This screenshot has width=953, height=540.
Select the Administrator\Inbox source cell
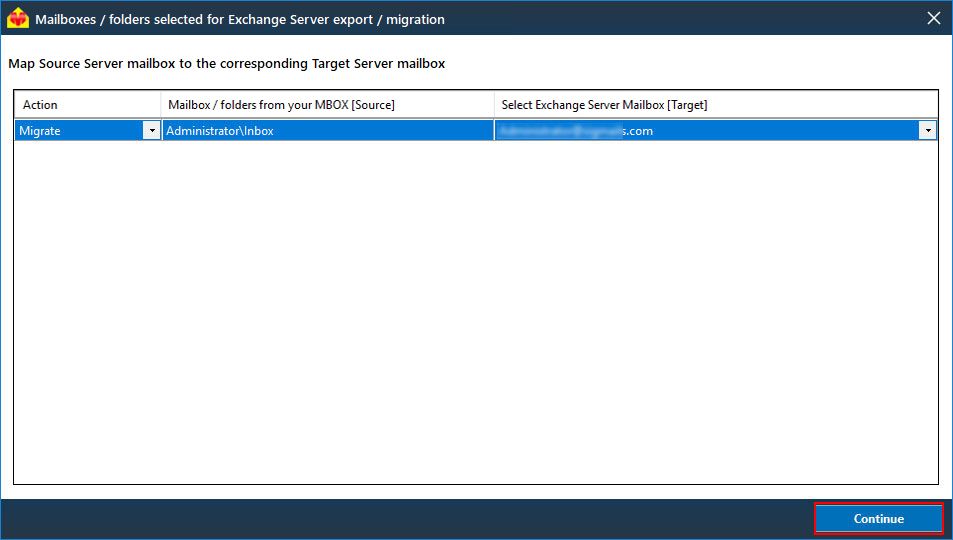[x=328, y=130]
